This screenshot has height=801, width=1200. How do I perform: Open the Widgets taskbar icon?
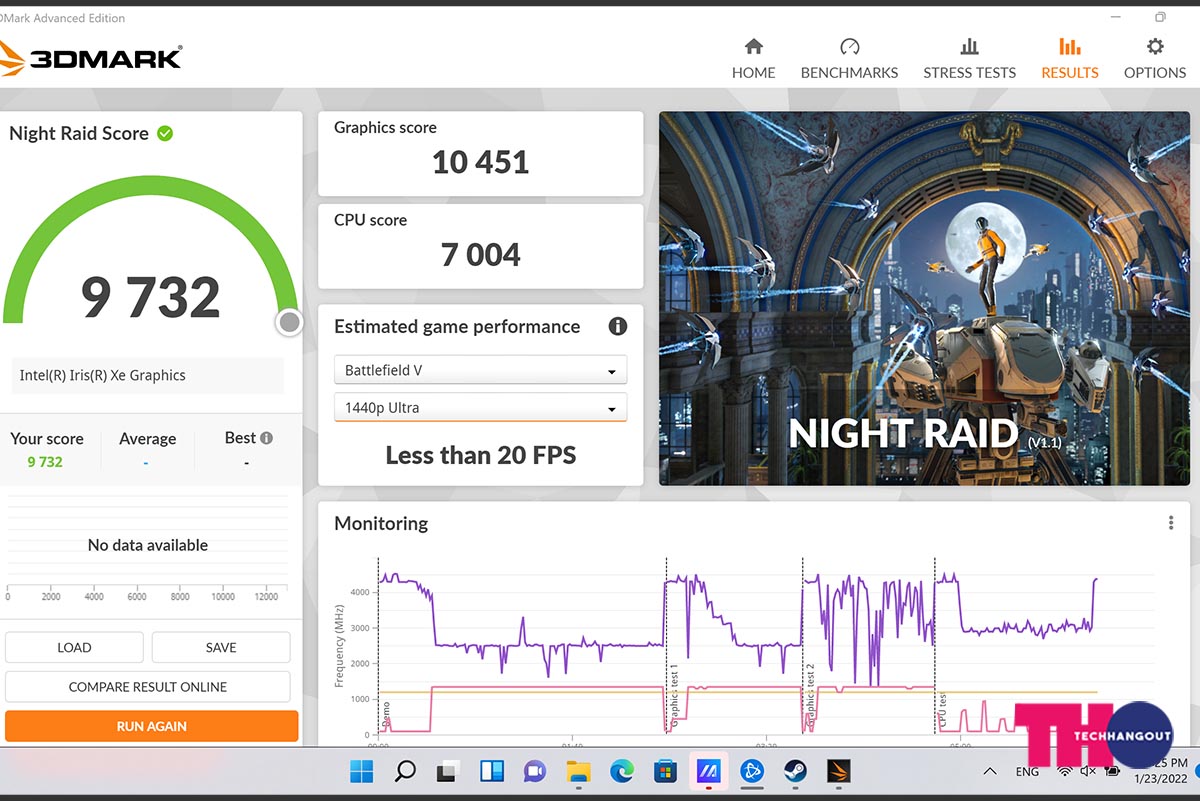point(492,771)
